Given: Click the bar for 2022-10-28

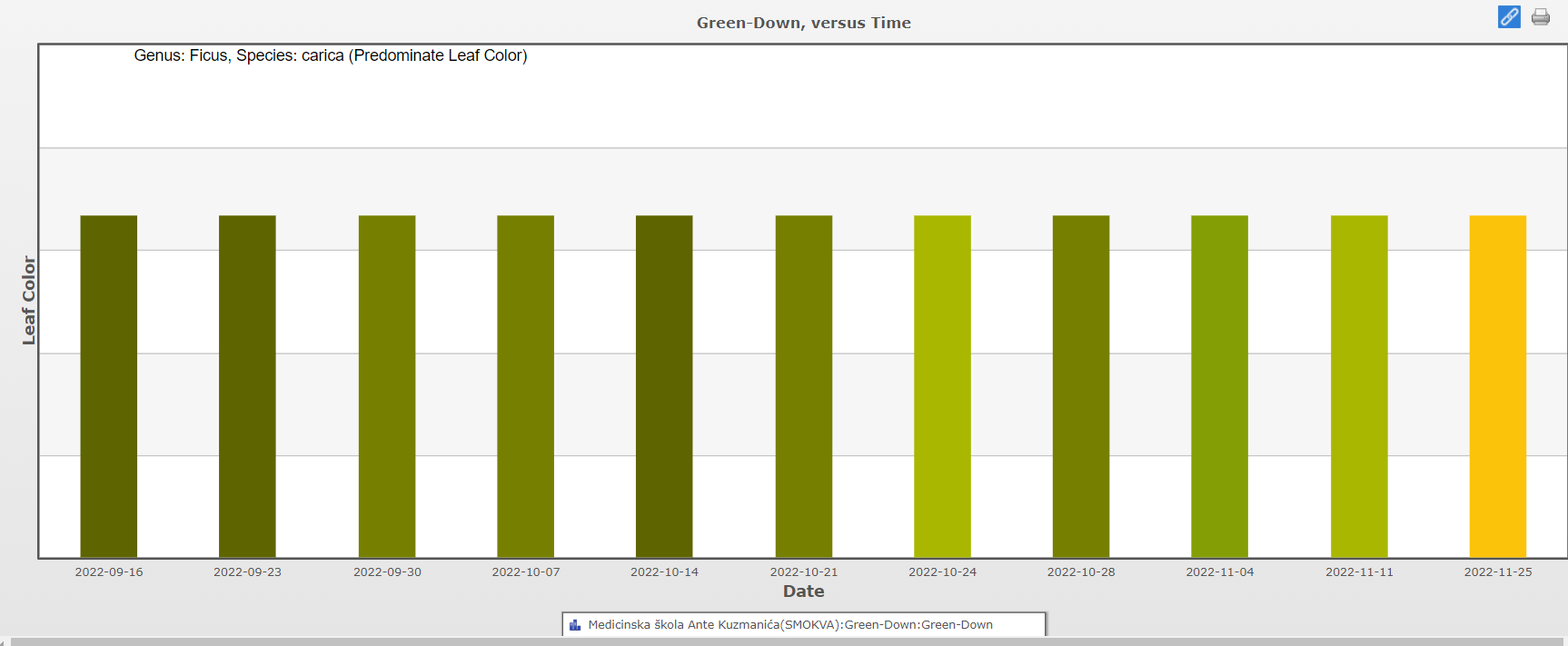Looking at the screenshot, I should tap(1081, 386).
